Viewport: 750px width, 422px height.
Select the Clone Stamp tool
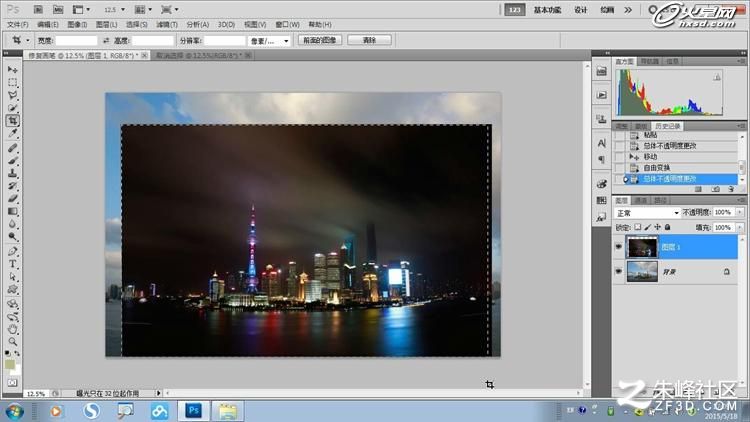(12, 173)
